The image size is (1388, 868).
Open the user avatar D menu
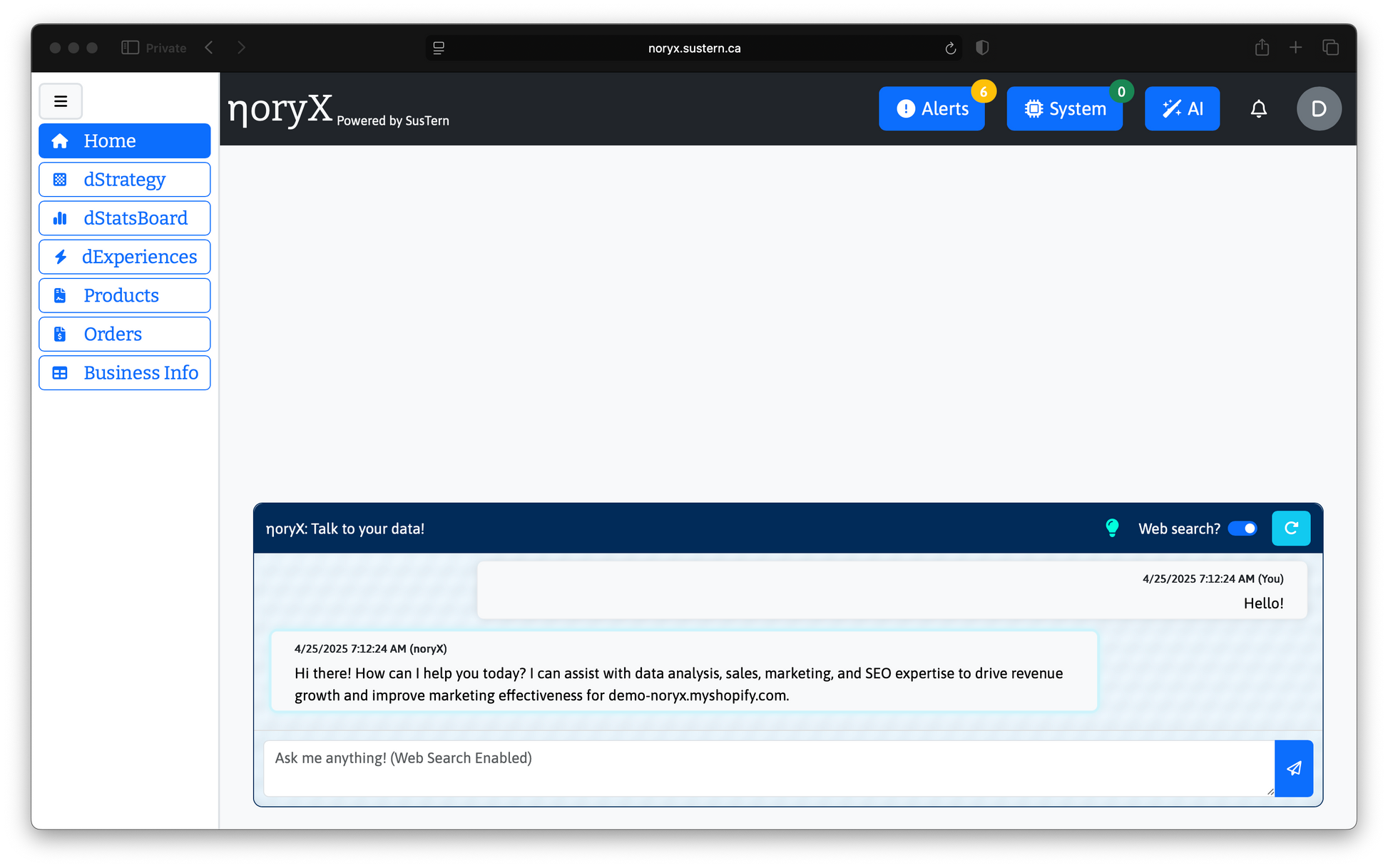pyautogui.click(x=1319, y=108)
